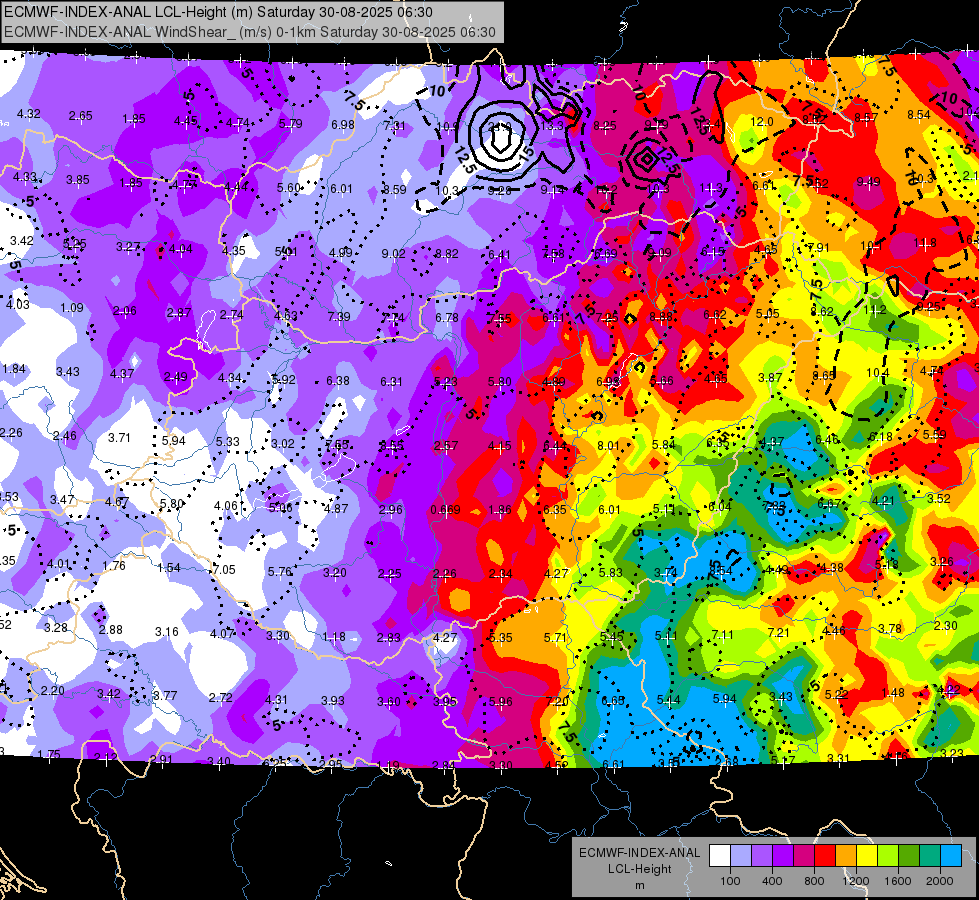Click the wind shear value 3.78
Image resolution: width=979 pixels, height=900 pixels.
pyautogui.click(x=890, y=628)
